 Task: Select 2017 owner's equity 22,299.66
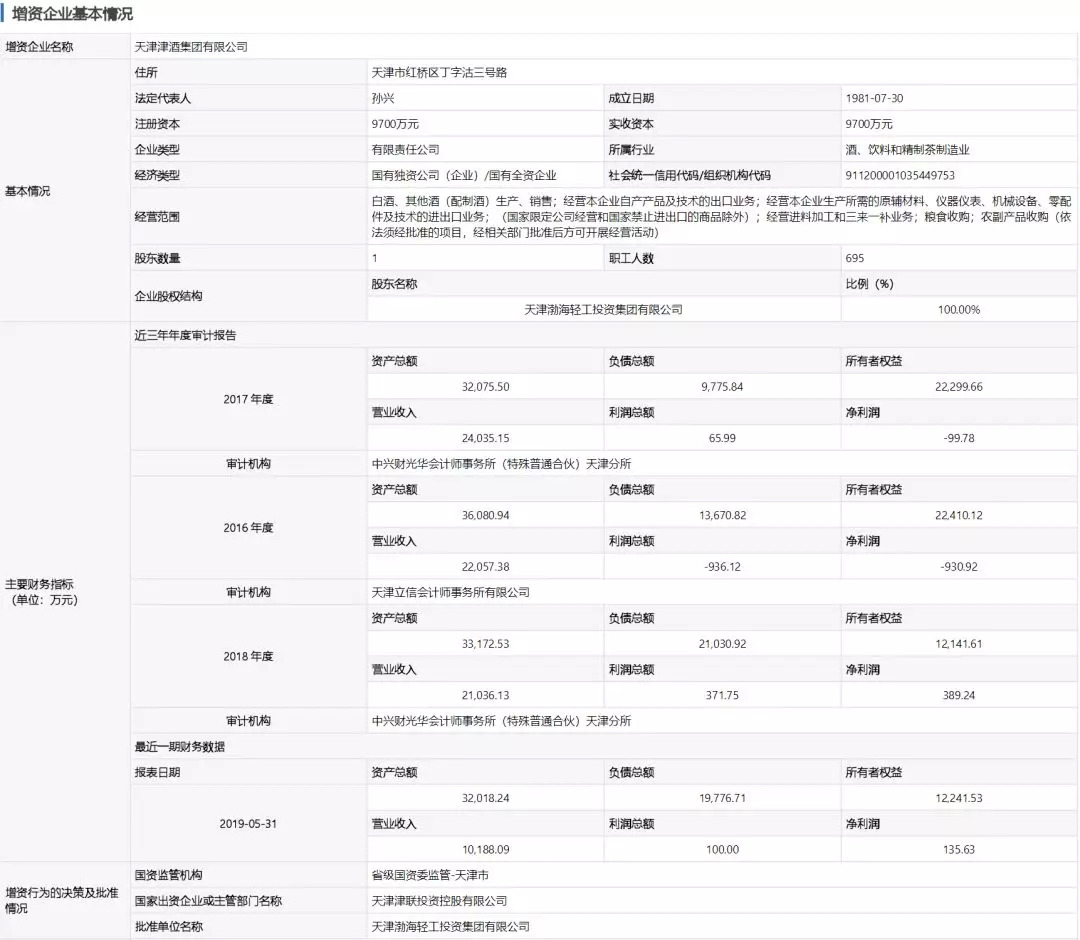click(x=959, y=387)
